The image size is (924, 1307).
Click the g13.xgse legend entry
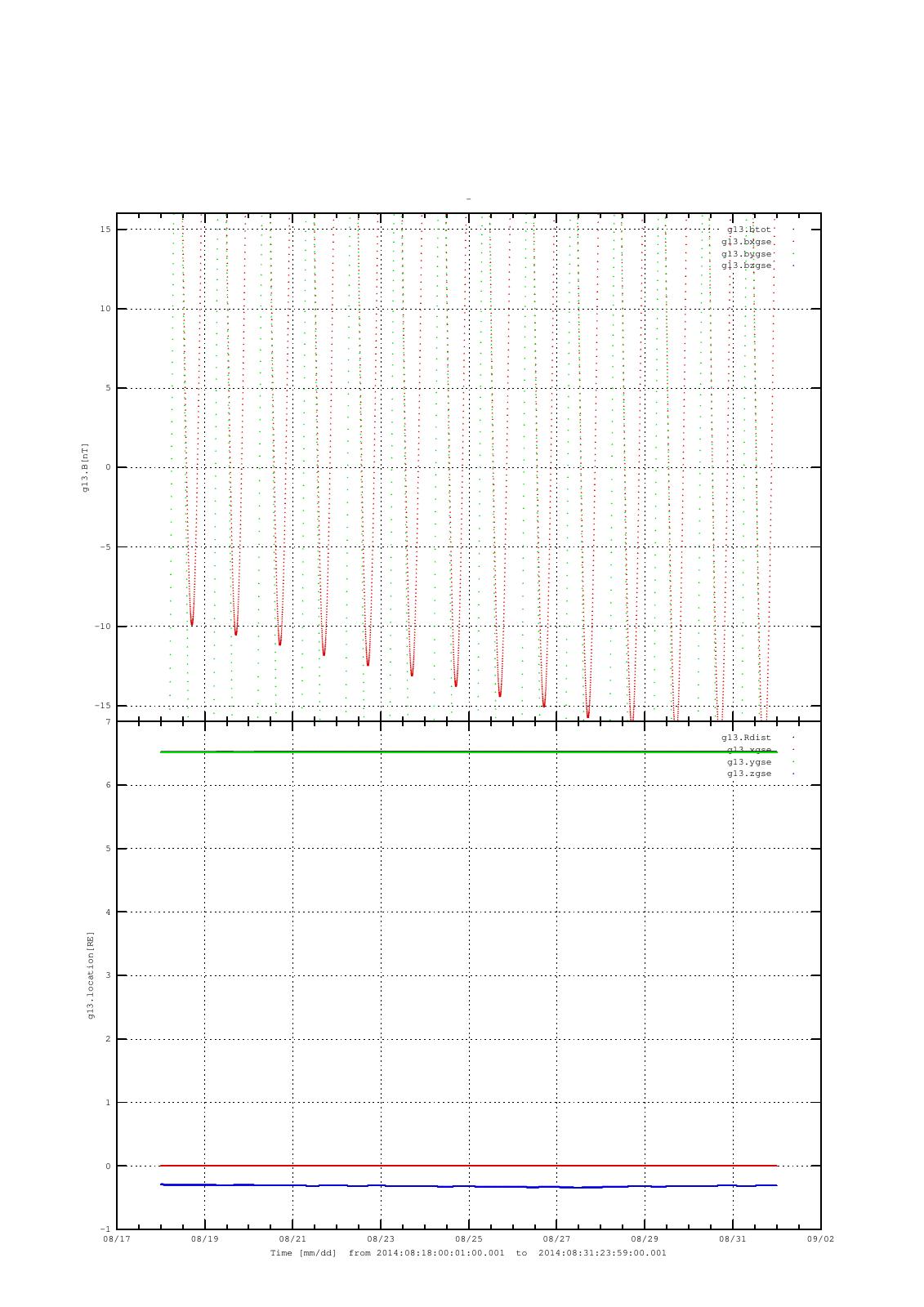pyautogui.click(x=749, y=750)
